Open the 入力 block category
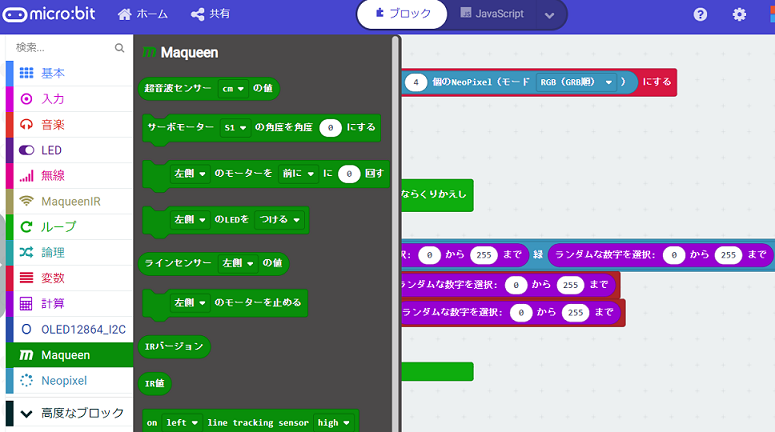Viewport: 775px width, 432px height. pos(69,99)
